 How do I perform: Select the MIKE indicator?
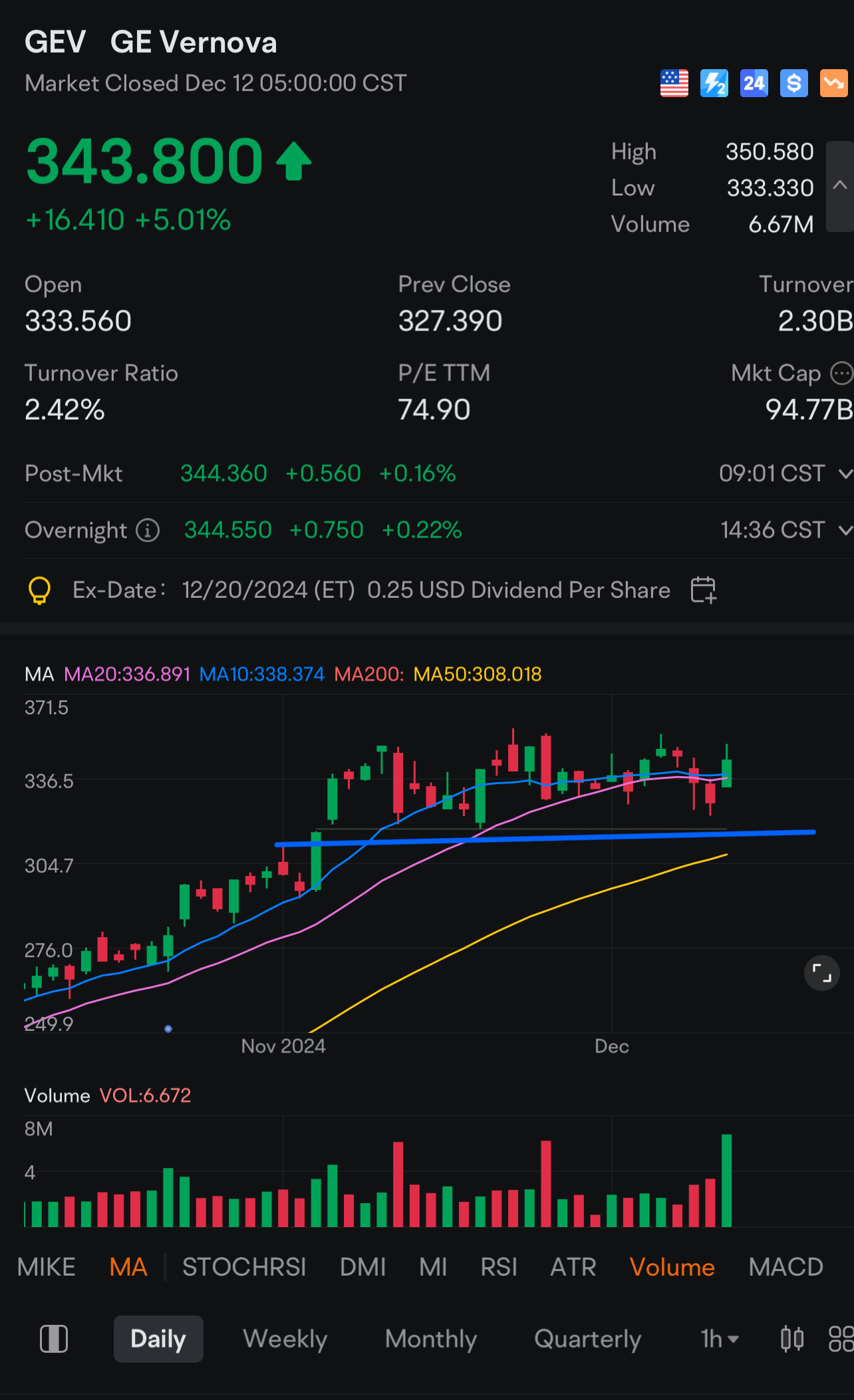(x=46, y=1267)
